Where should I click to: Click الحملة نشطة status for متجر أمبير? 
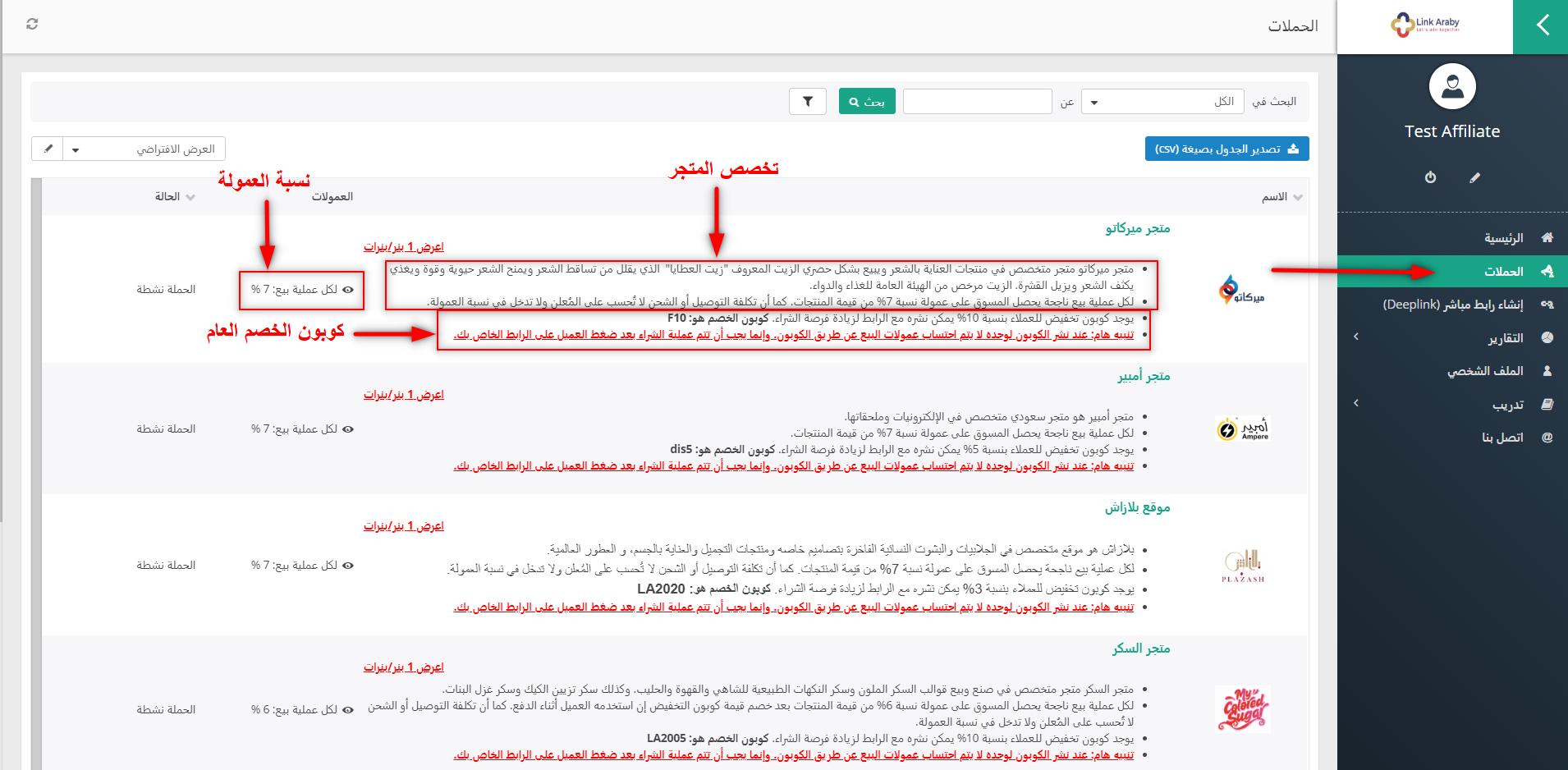point(166,429)
